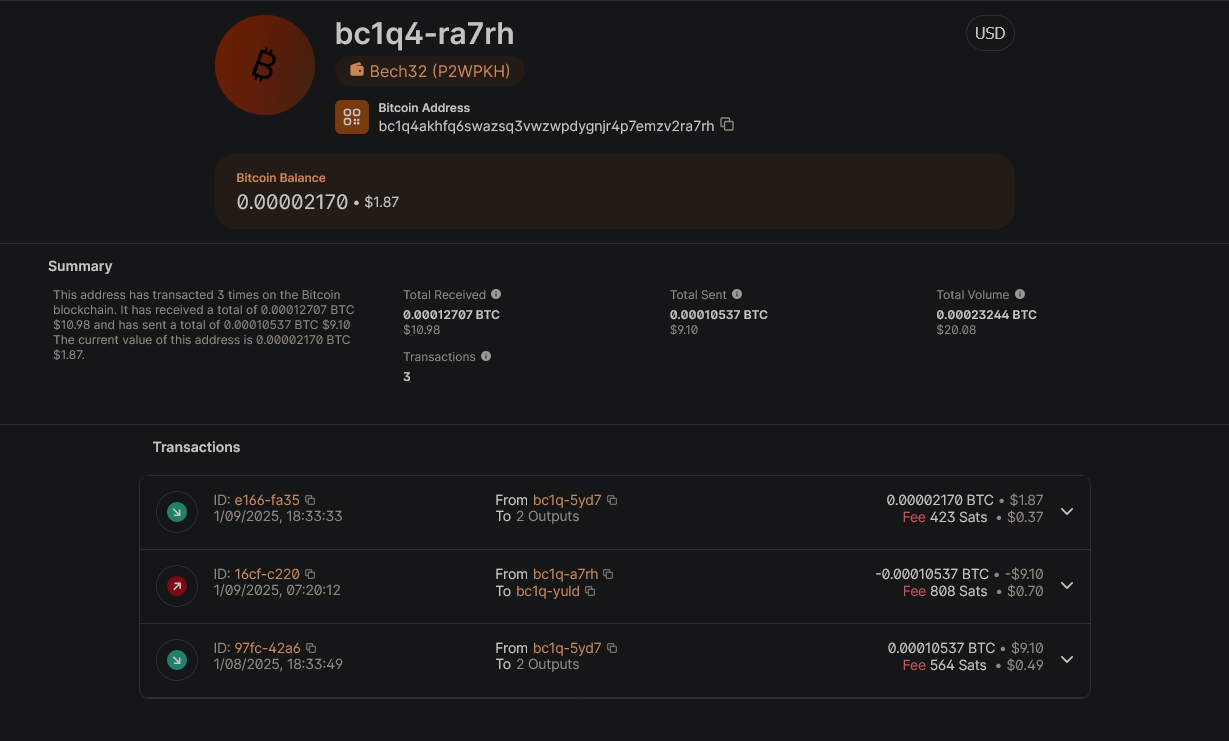Image resolution: width=1229 pixels, height=741 pixels.
Task: Copy the full Bitcoin address
Action: pos(728,125)
